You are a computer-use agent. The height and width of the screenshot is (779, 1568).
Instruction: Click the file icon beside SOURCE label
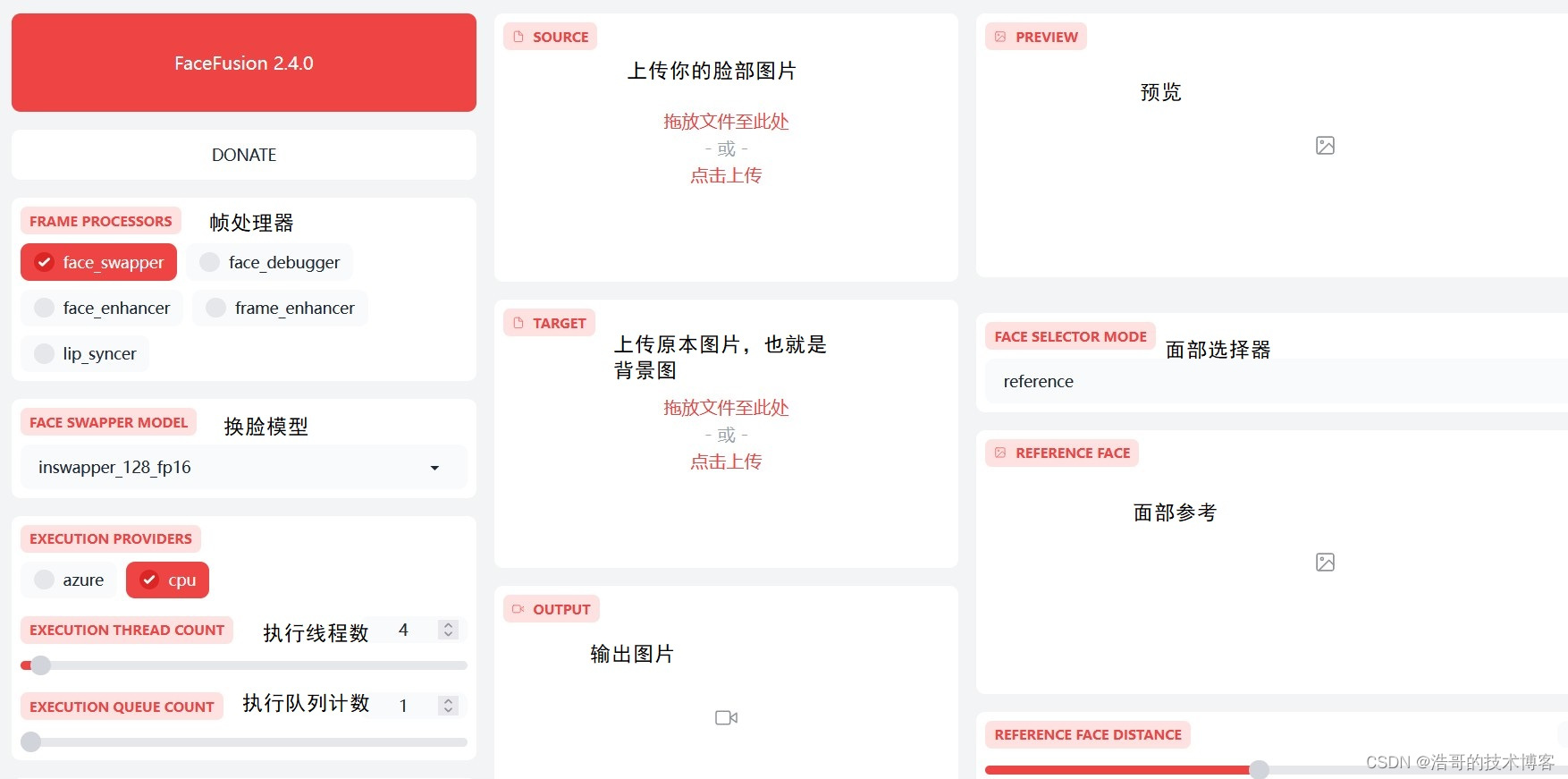pyautogui.click(x=518, y=37)
